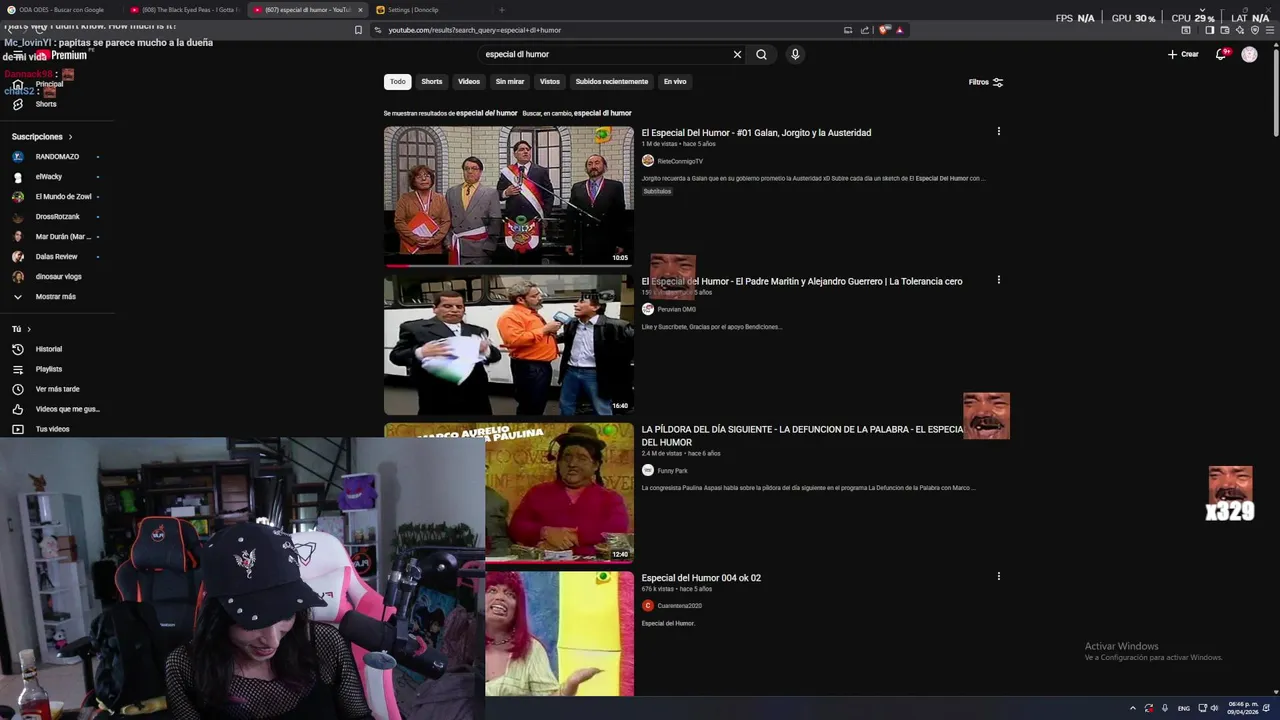This screenshot has width=1280, height=720.
Task: Open more options for Galan Jorgito video
Action: [998, 131]
